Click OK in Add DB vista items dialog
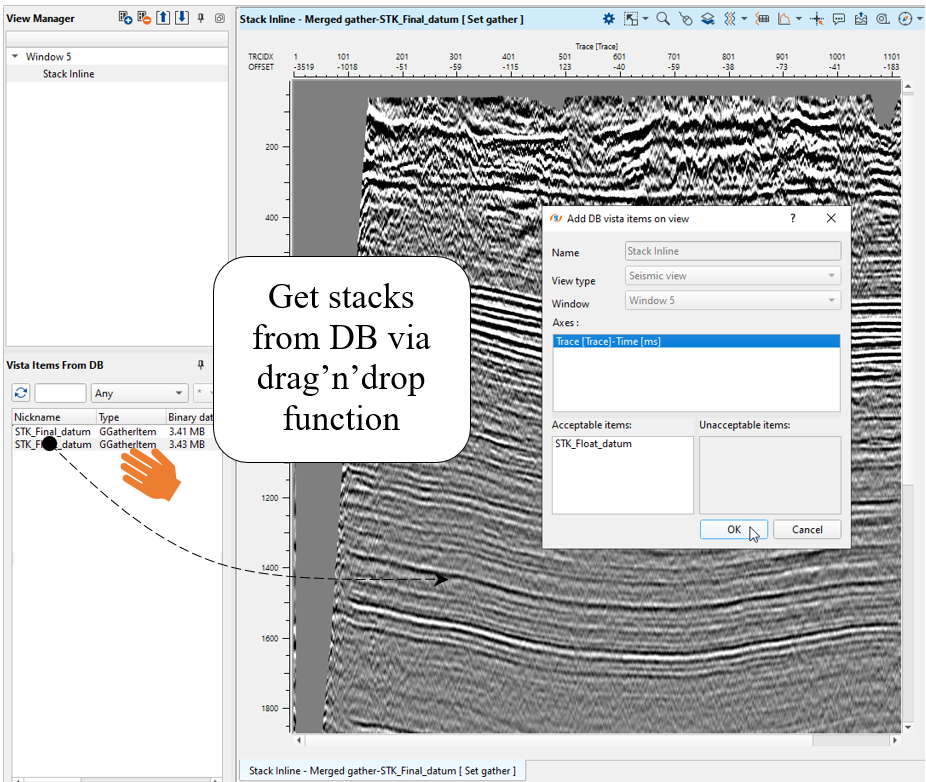 click(734, 530)
